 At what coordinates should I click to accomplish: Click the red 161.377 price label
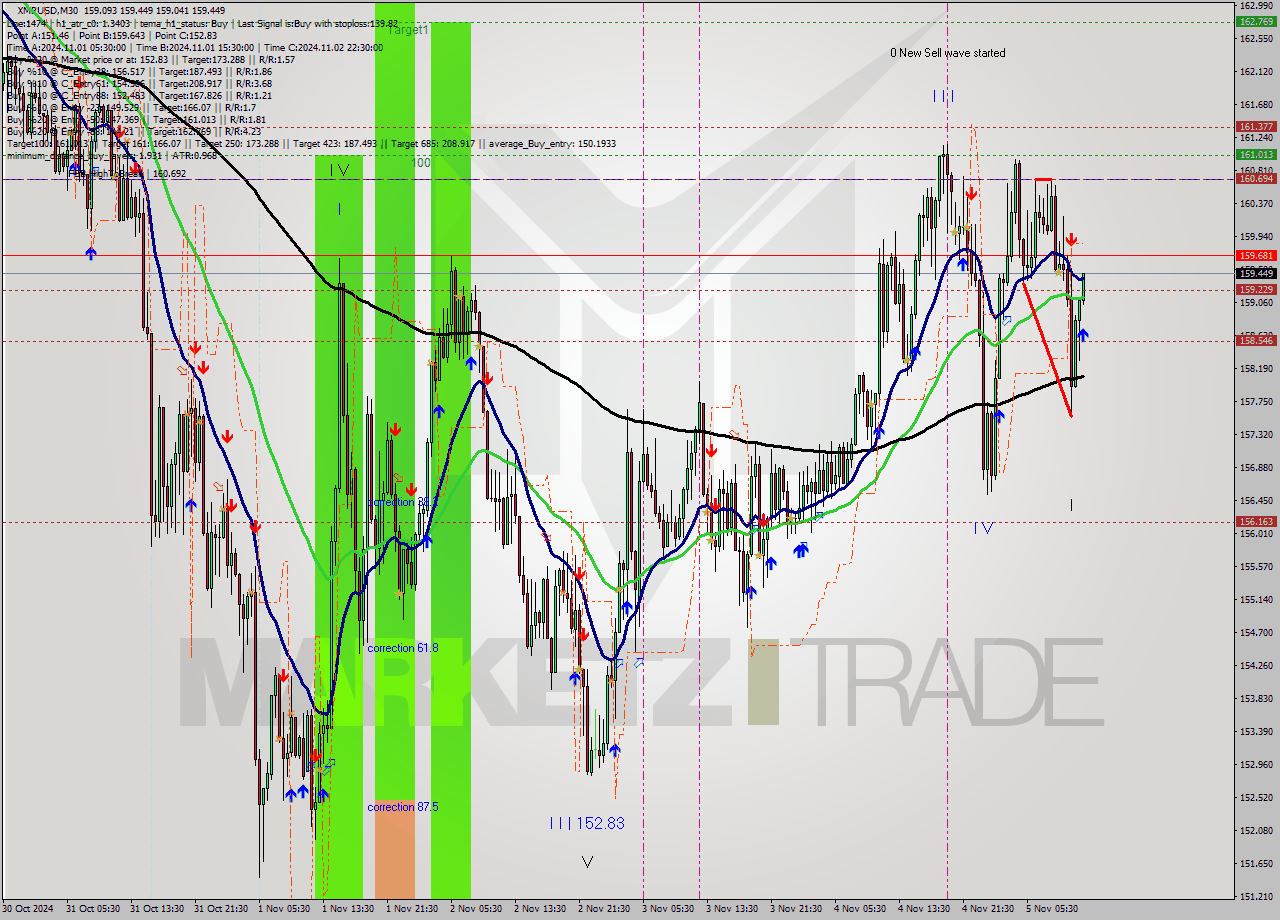1255,127
